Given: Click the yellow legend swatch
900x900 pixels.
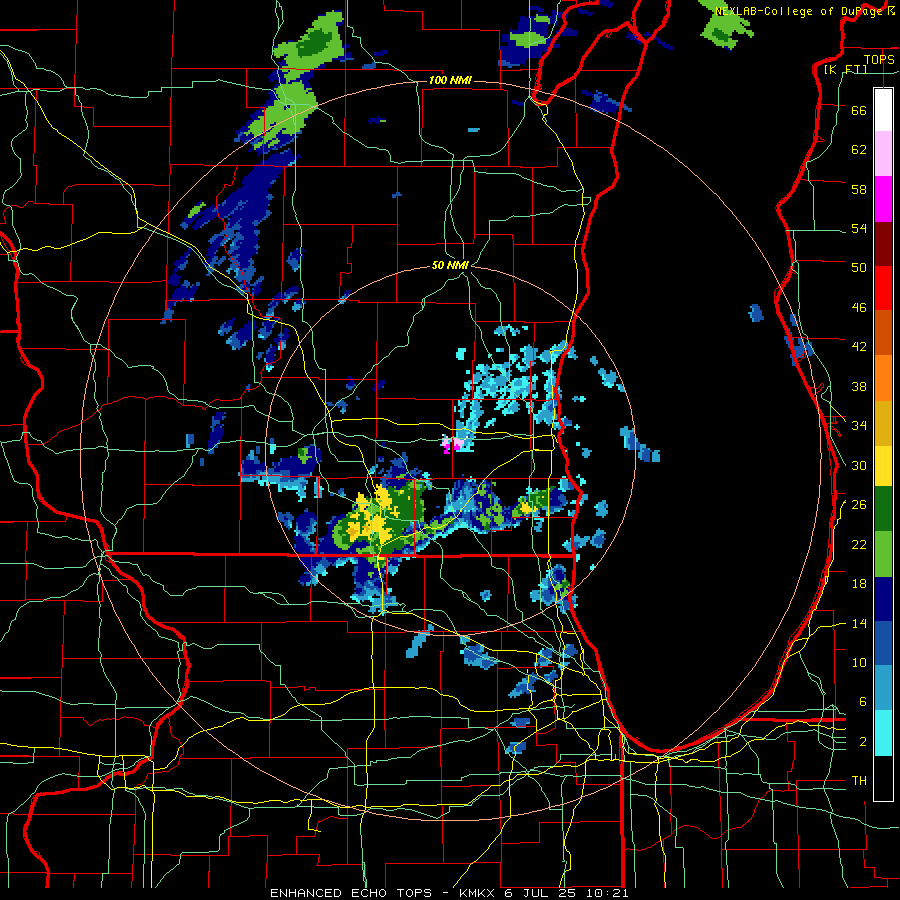Looking at the screenshot, I should 883,465.
